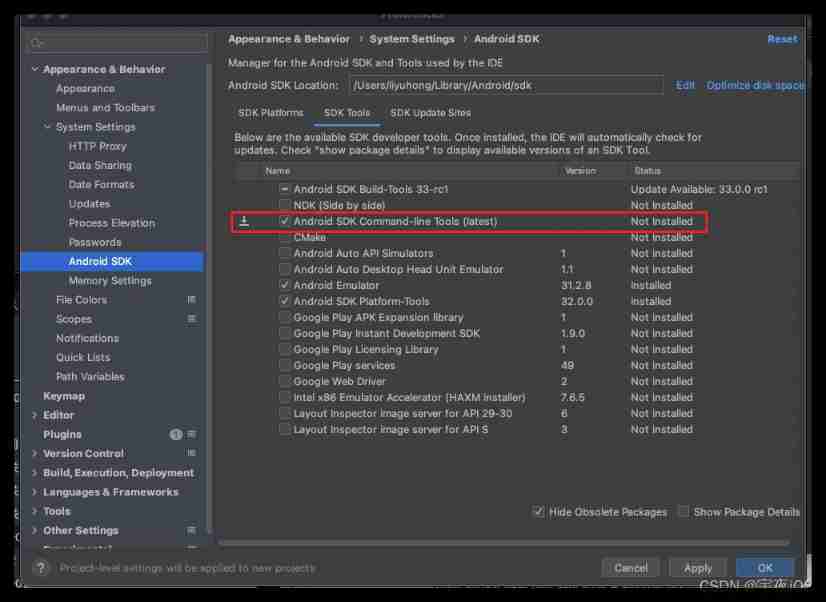The image size is (826, 602).
Task: Click the Version Control project-level icon
Action: pyautogui.click(x=192, y=453)
